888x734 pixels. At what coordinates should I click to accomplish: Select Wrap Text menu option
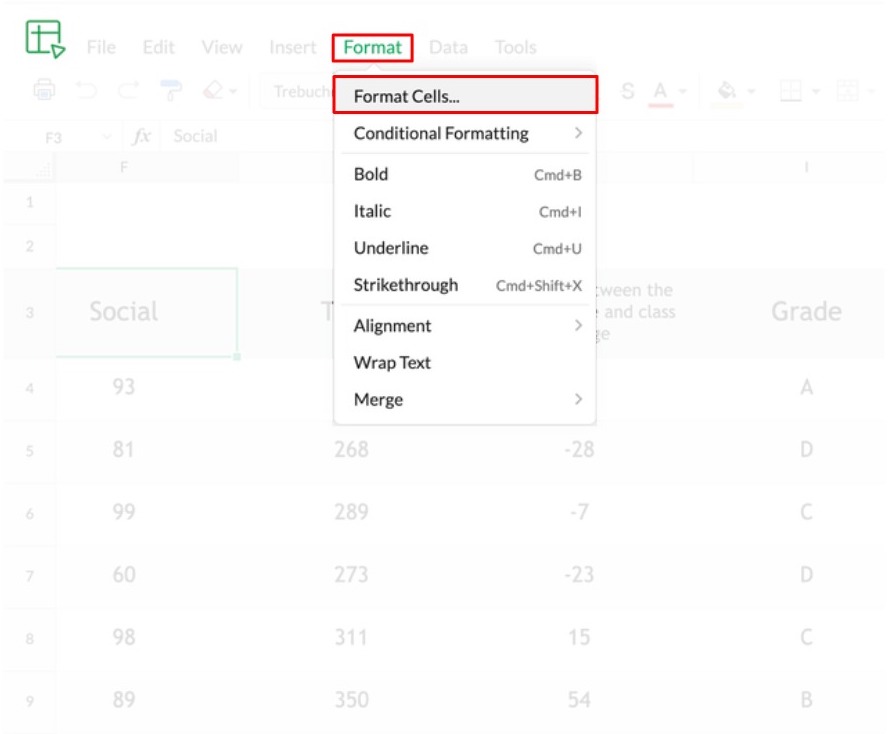(393, 363)
